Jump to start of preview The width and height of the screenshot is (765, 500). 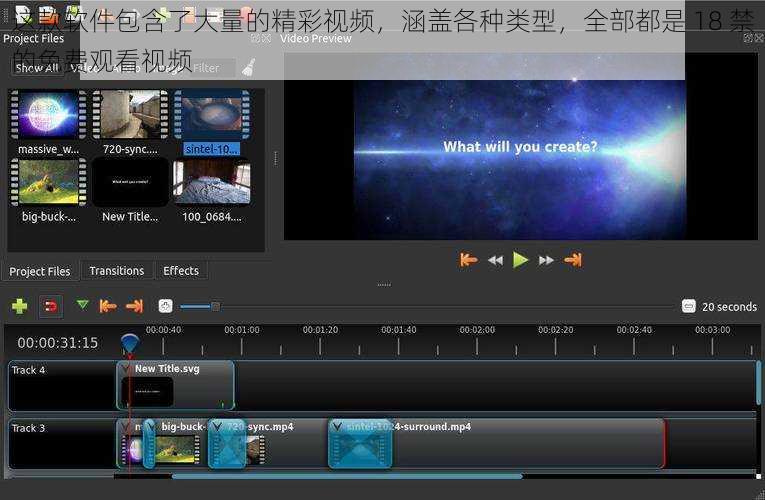click(468, 260)
